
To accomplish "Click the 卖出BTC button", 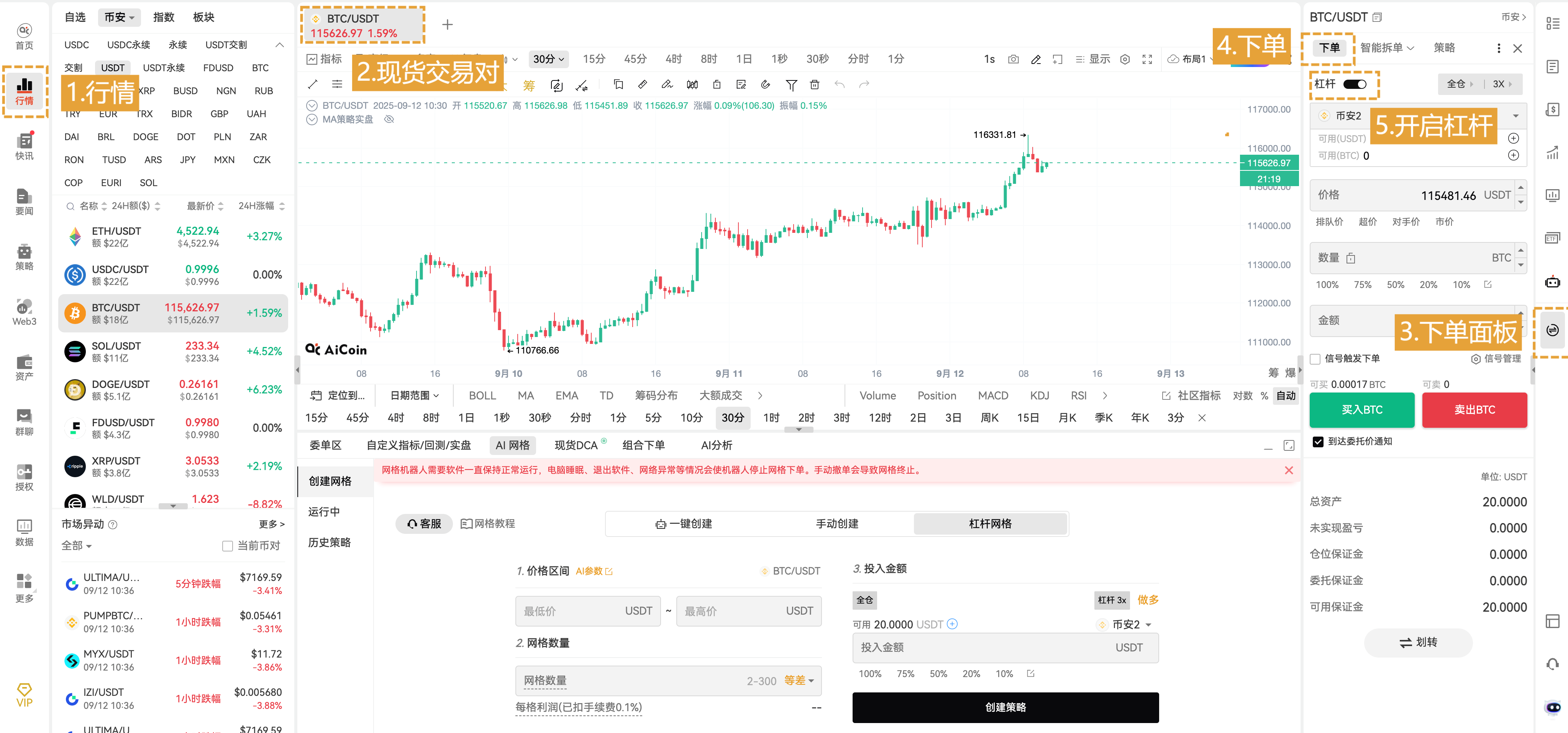I will point(1474,410).
